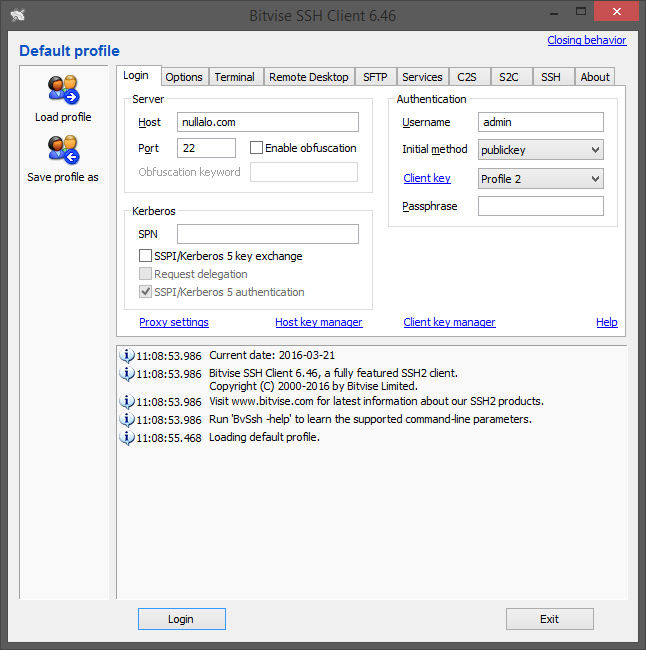Open the About tab
646x650 pixels.
click(595, 77)
